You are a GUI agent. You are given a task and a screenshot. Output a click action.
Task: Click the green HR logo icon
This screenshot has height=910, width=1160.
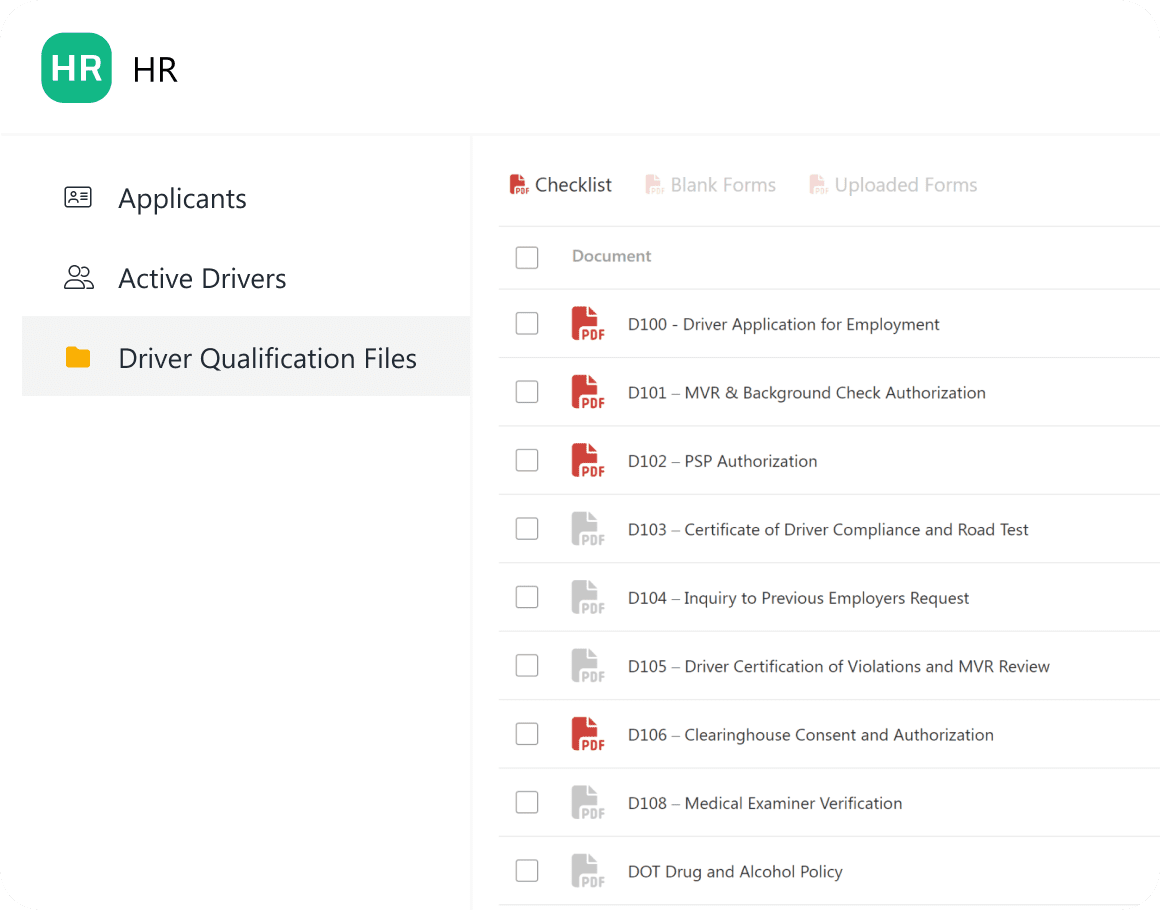point(76,67)
